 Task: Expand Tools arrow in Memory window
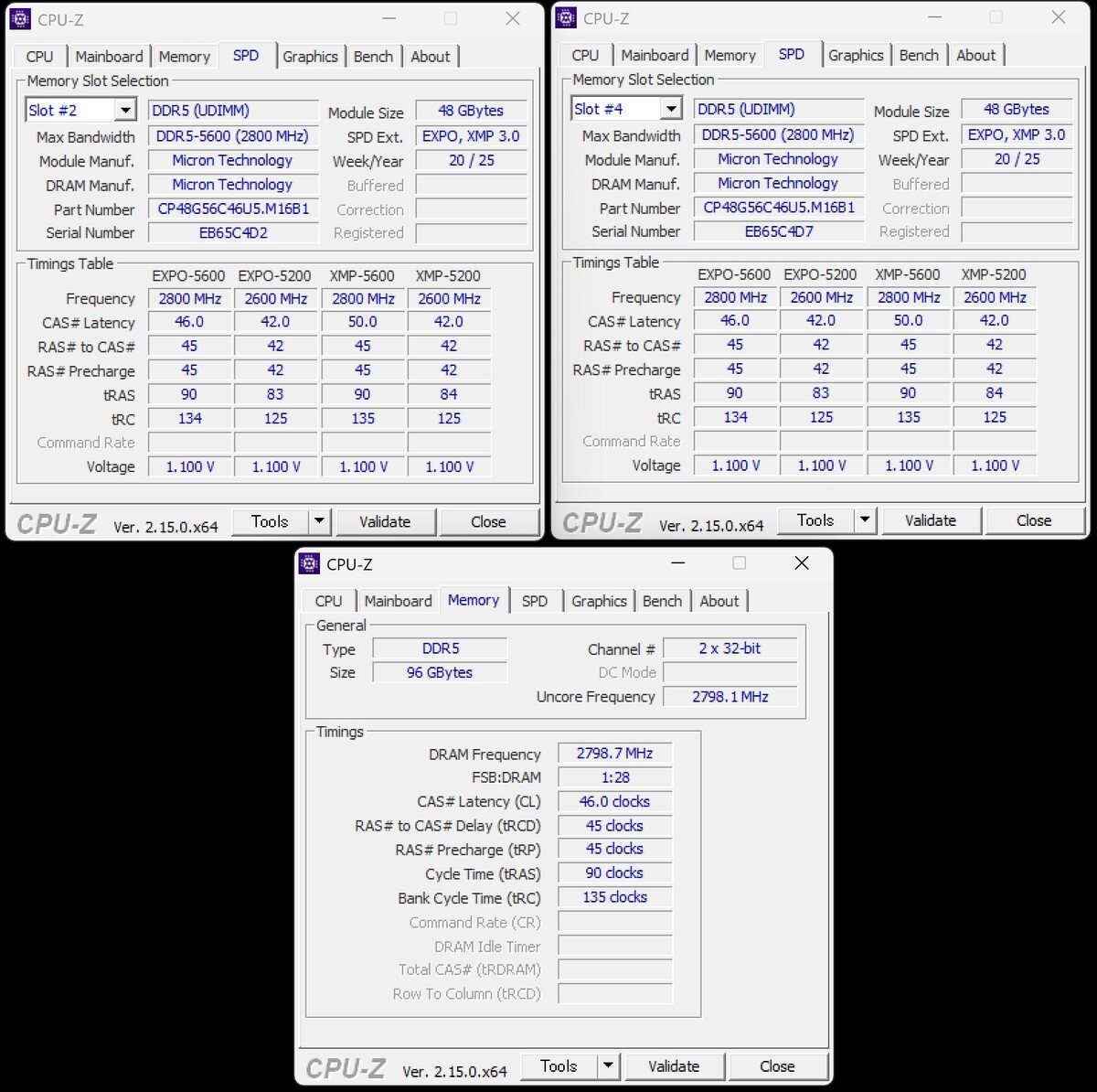tap(609, 1066)
